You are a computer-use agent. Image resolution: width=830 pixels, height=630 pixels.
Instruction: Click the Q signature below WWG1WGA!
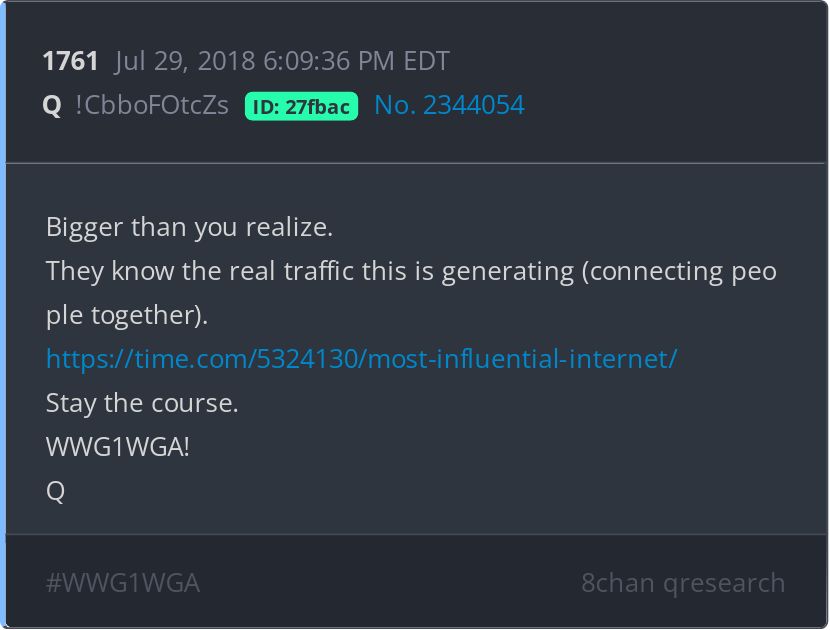click(x=56, y=491)
